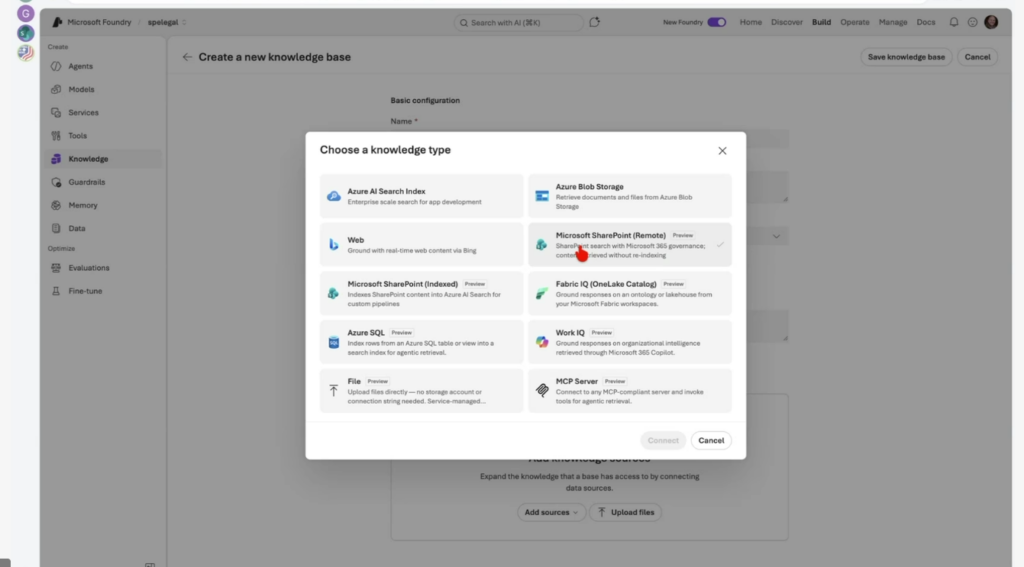This screenshot has height=567, width=1024.
Task: Close the Choose a knowledge type dialog
Action: [722, 150]
